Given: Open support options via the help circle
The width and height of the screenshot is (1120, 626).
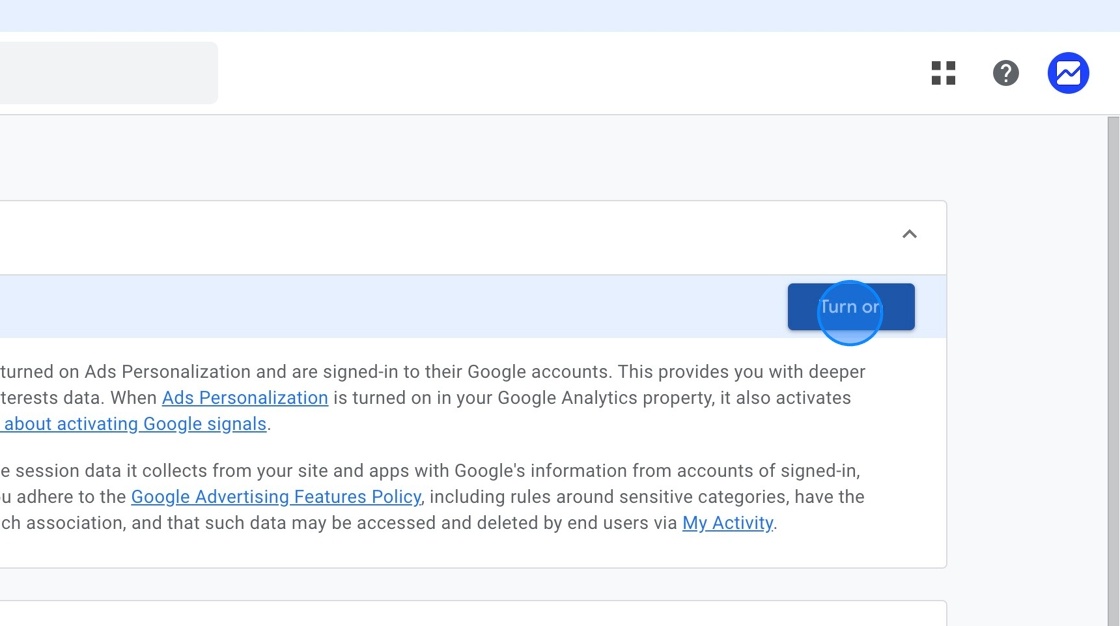Looking at the screenshot, I should tap(1006, 73).
